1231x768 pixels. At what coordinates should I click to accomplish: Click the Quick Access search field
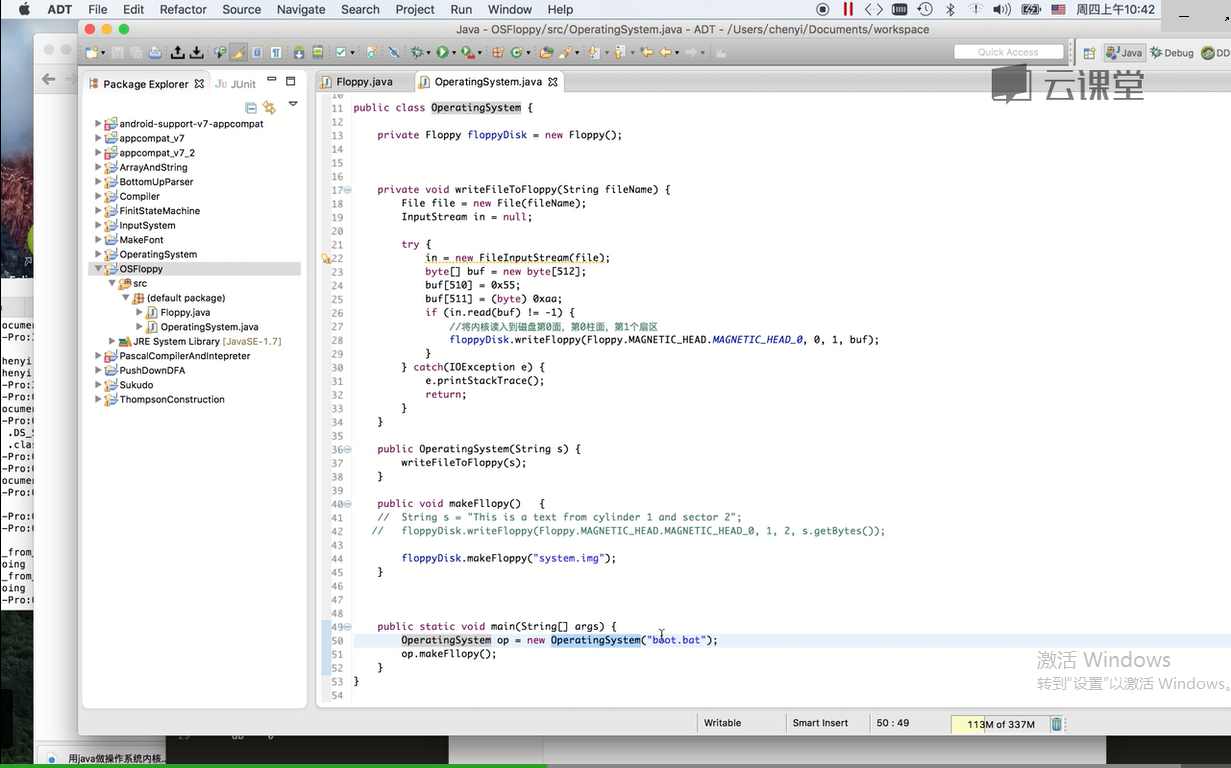tap(1008, 52)
